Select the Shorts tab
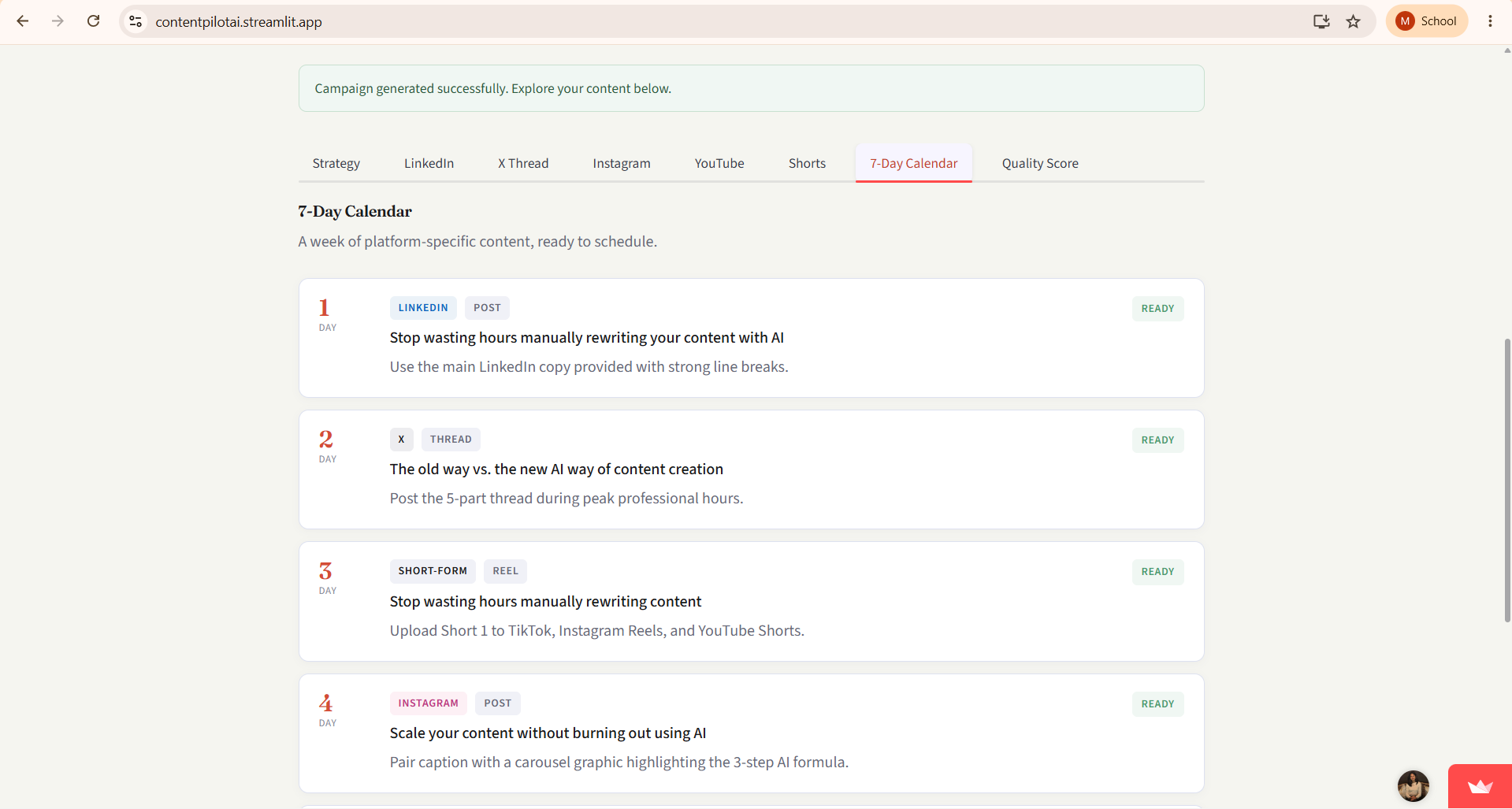 [x=808, y=163]
